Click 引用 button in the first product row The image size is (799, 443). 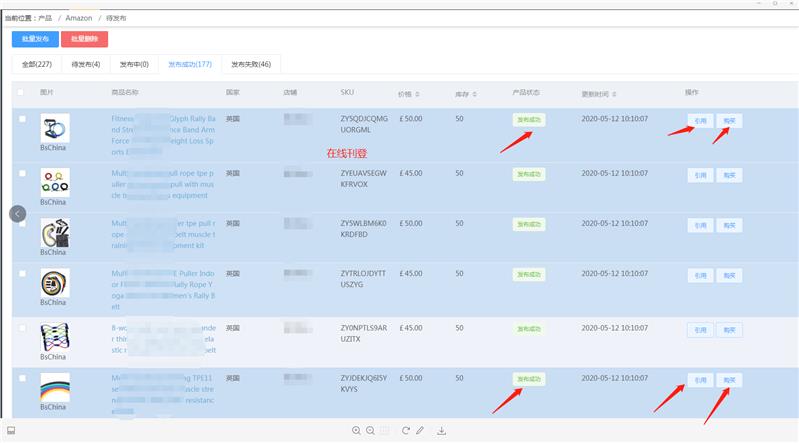tap(700, 120)
